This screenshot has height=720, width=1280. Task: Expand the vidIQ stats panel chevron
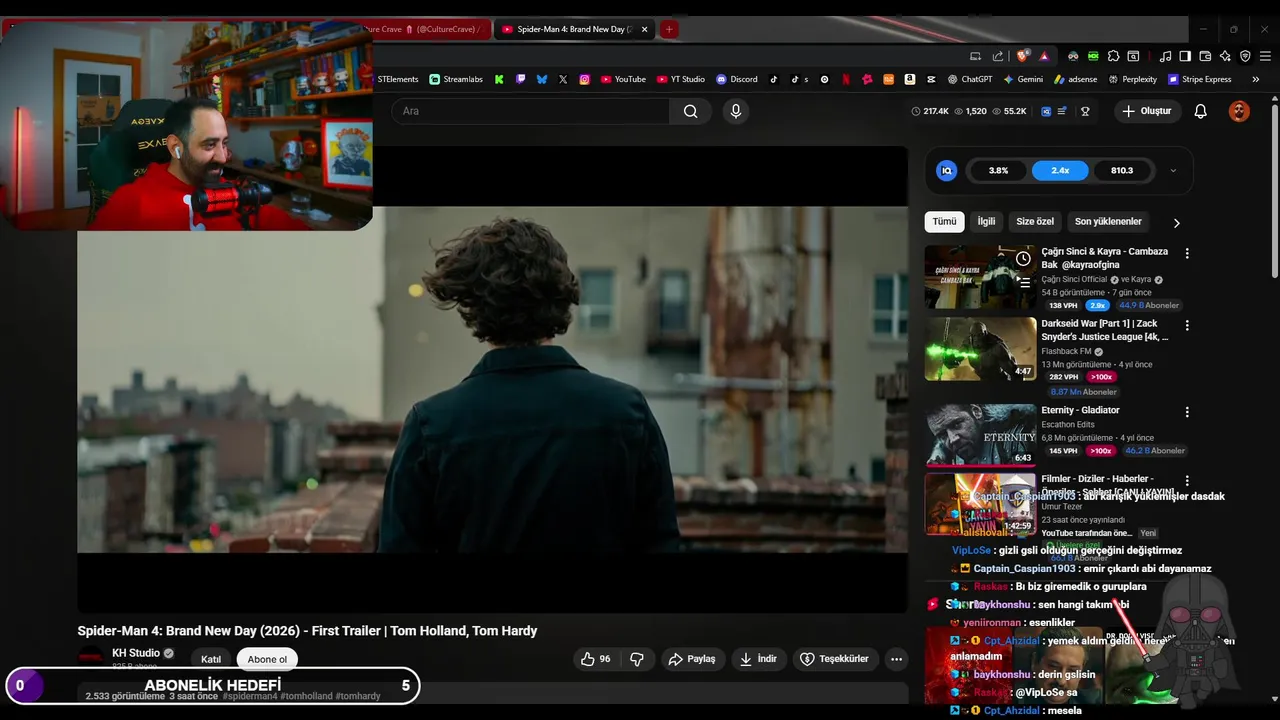[x=1173, y=171]
